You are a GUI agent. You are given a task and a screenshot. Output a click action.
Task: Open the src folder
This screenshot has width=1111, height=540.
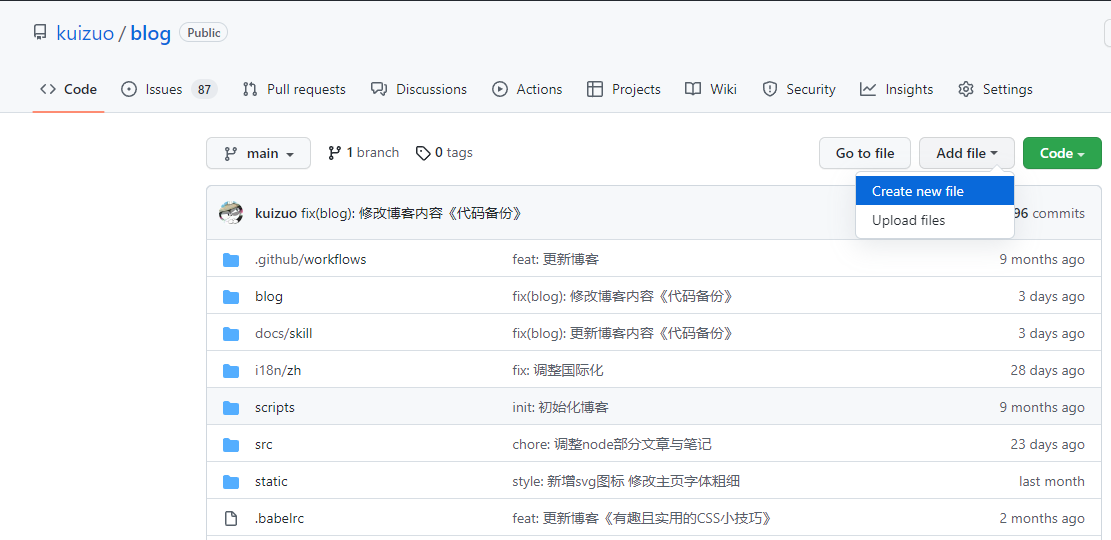coord(264,444)
